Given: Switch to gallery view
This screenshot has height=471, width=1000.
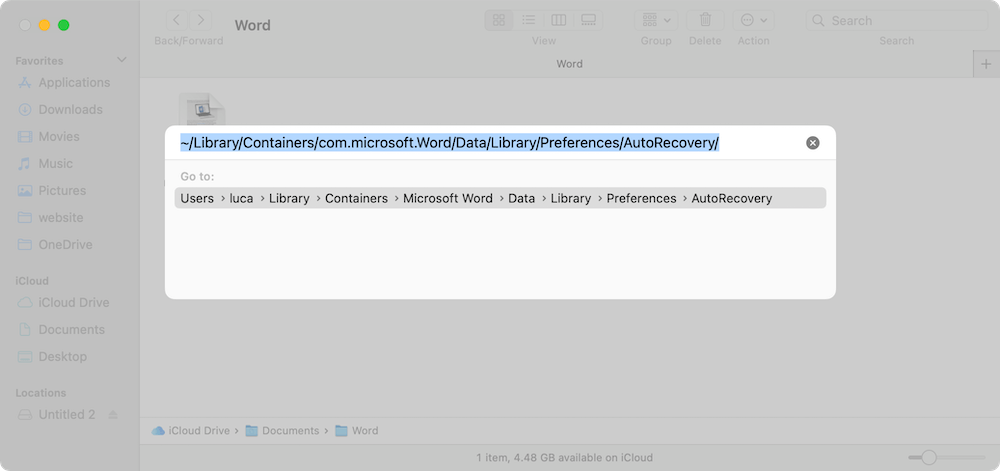Looking at the screenshot, I should (588, 20).
